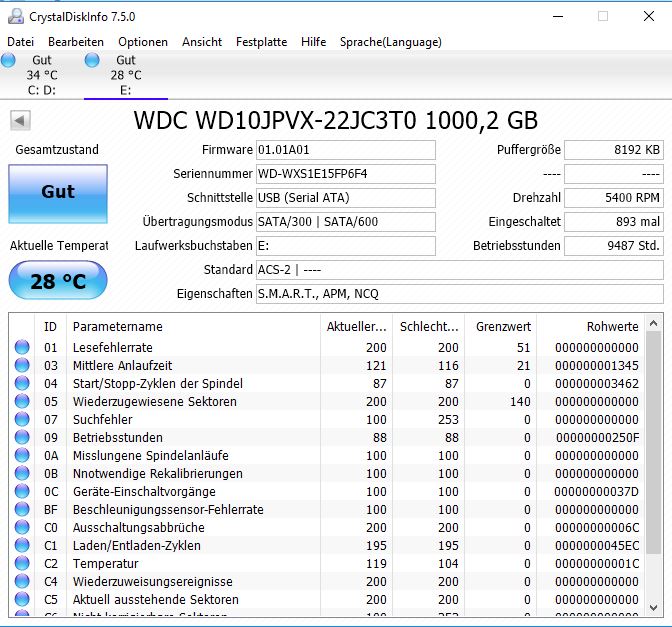This screenshot has height=627, width=672.
Task: Click the Rohwerte column header
Action: pyautogui.click(x=591, y=327)
